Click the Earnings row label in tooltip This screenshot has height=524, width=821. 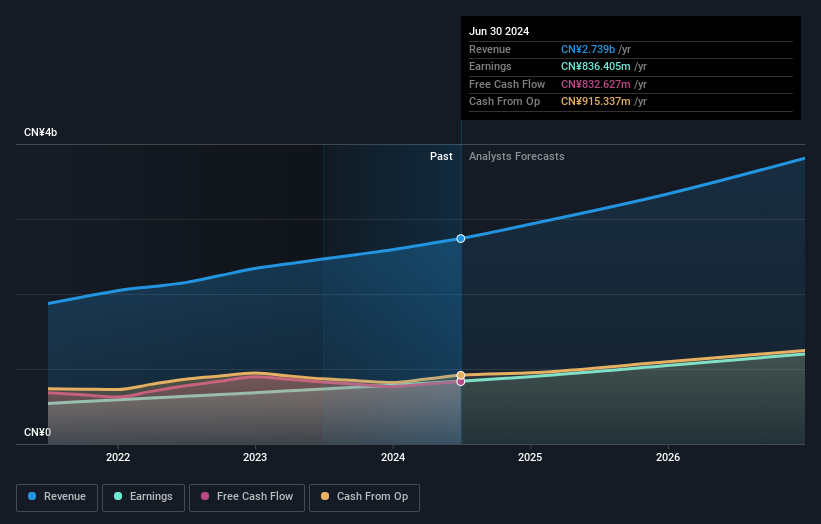(490, 66)
